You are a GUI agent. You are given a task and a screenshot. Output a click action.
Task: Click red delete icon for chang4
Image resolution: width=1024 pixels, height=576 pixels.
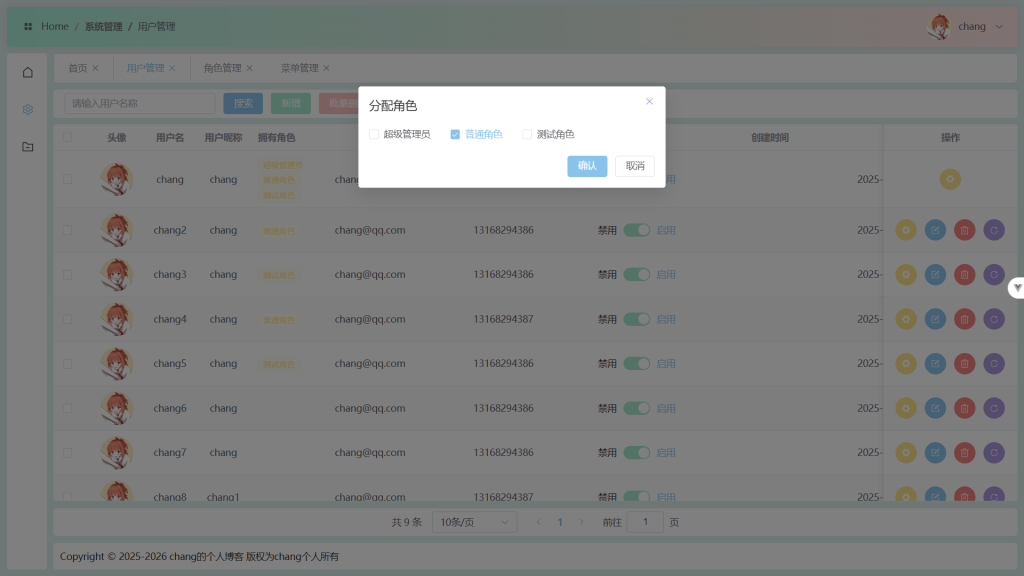tap(964, 319)
